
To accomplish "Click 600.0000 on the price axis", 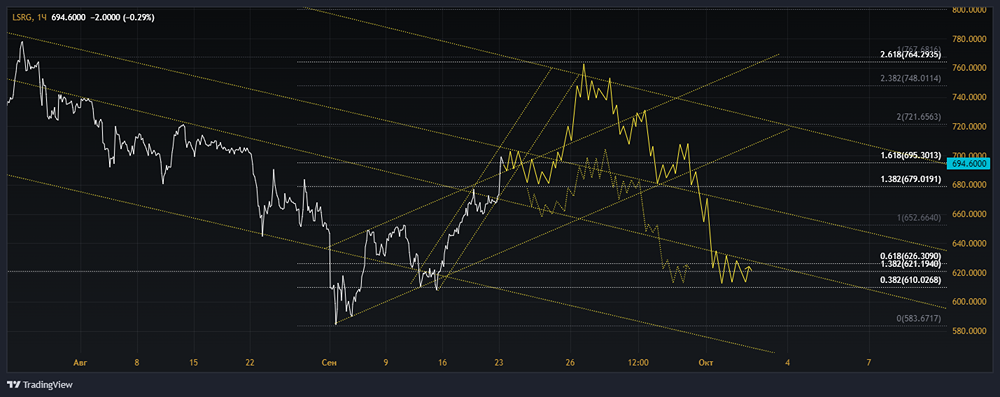I will (969, 302).
